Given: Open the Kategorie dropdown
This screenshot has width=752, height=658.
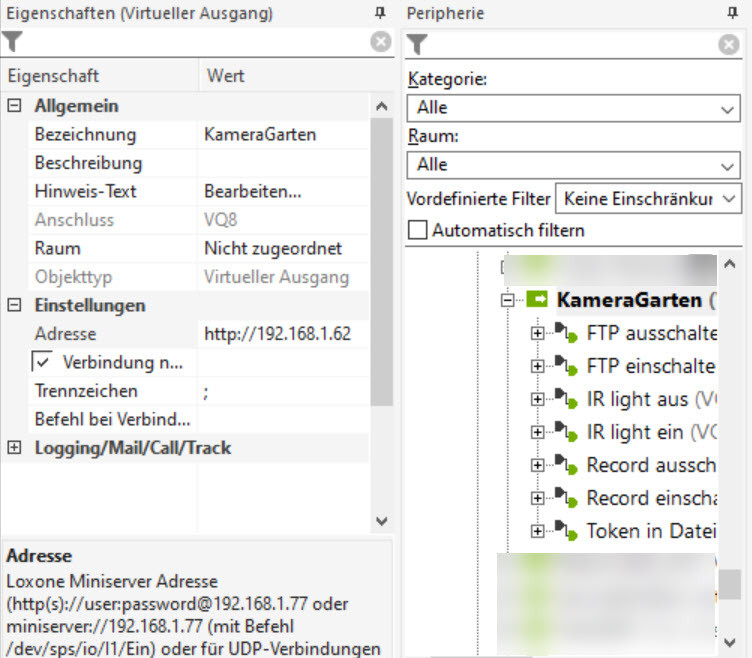Looking at the screenshot, I should (x=573, y=108).
